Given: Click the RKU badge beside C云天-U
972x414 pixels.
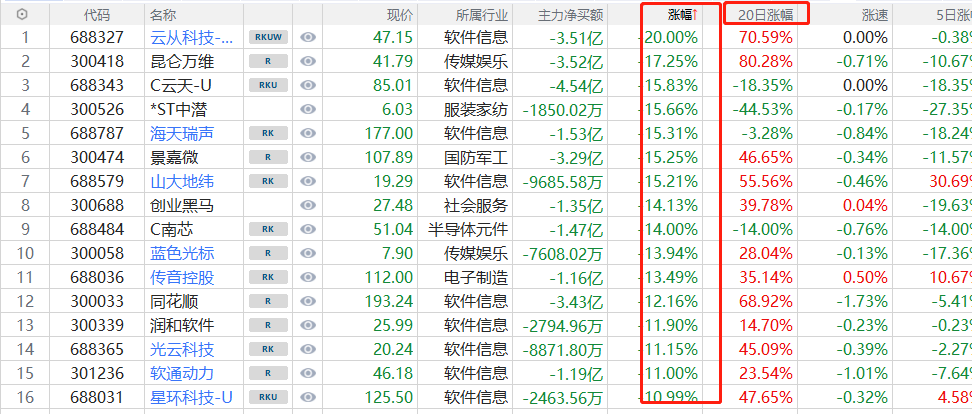Looking at the screenshot, I should (268, 85).
